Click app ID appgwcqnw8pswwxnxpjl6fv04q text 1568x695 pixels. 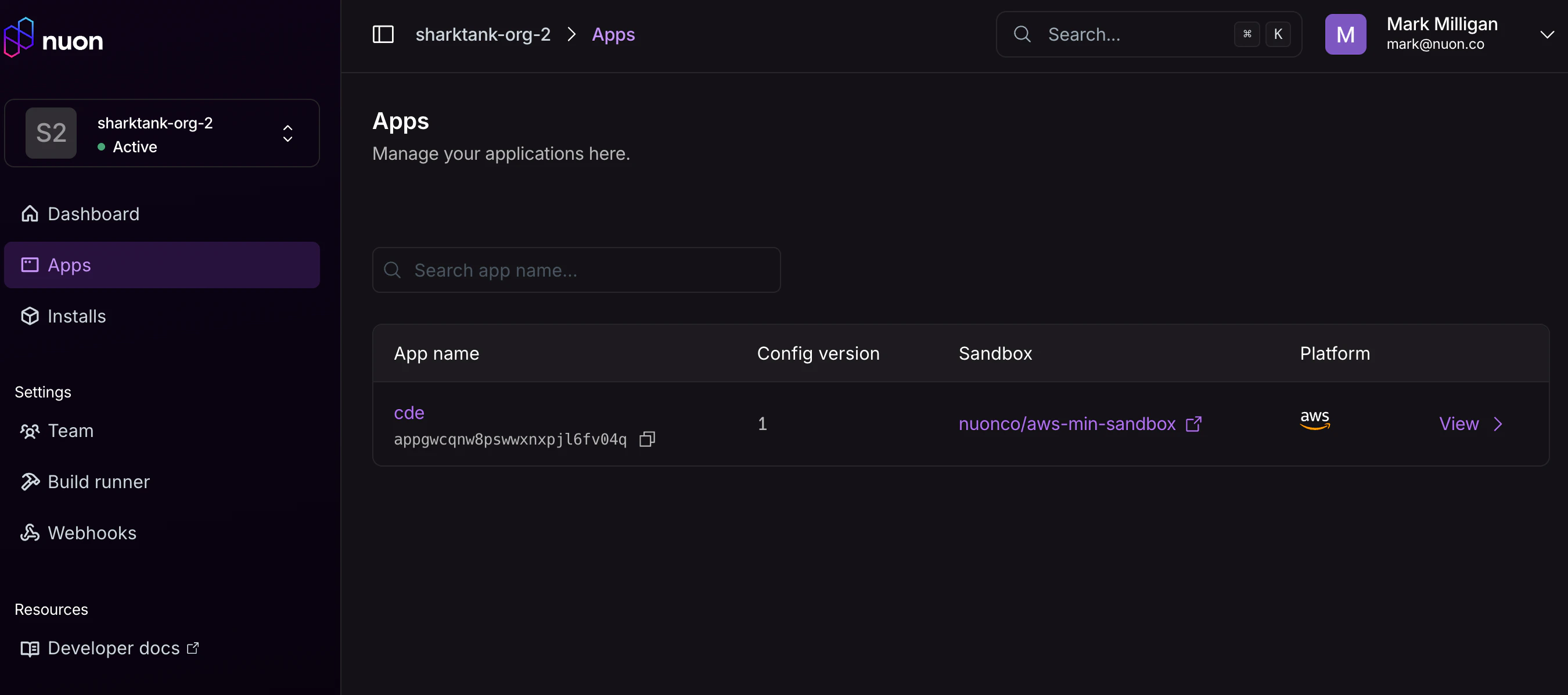tap(510, 439)
